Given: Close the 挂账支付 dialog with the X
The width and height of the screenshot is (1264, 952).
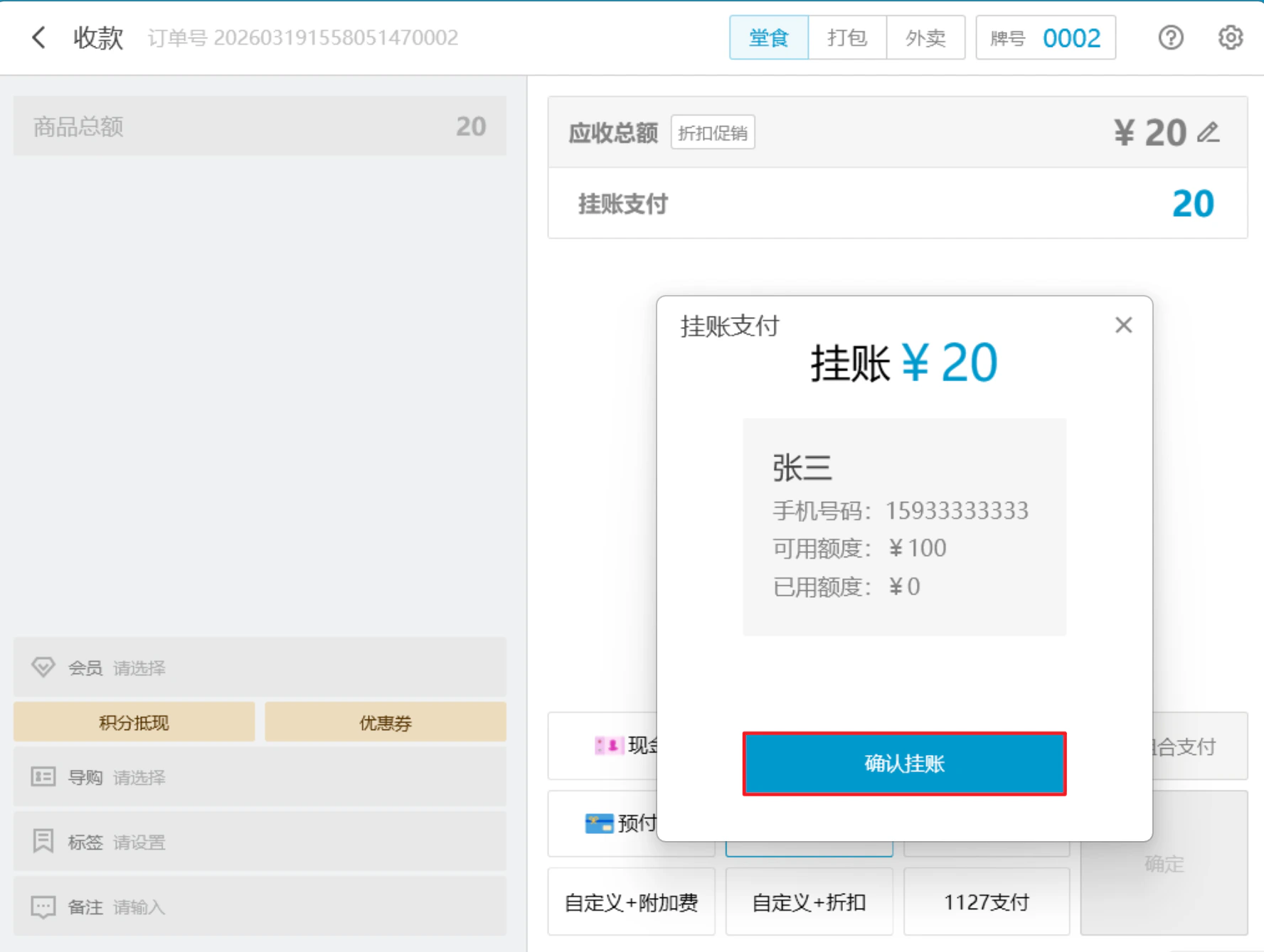Looking at the screenshot, I should (x=1123, y=325).
